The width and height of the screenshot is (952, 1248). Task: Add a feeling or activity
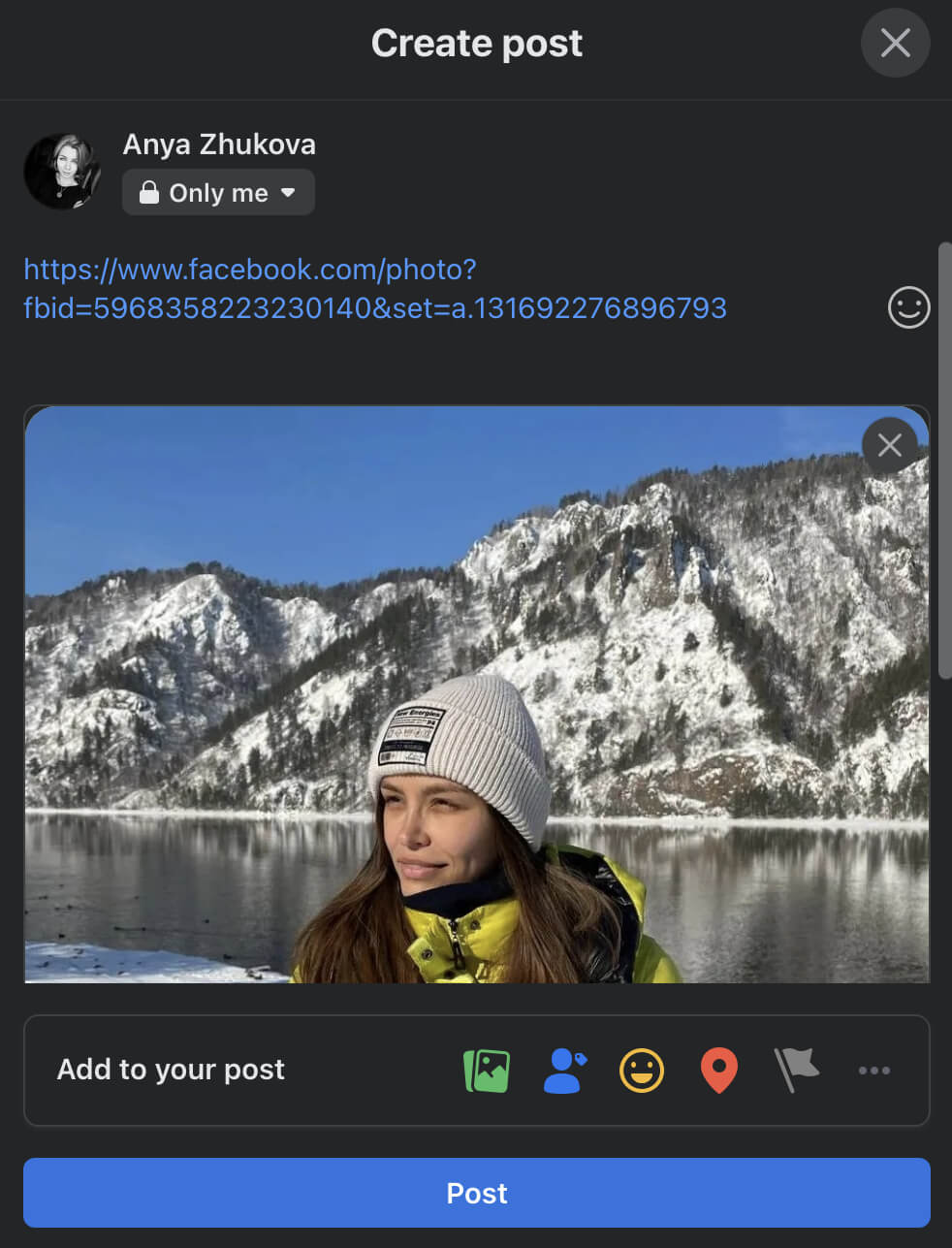[642, 1071]
